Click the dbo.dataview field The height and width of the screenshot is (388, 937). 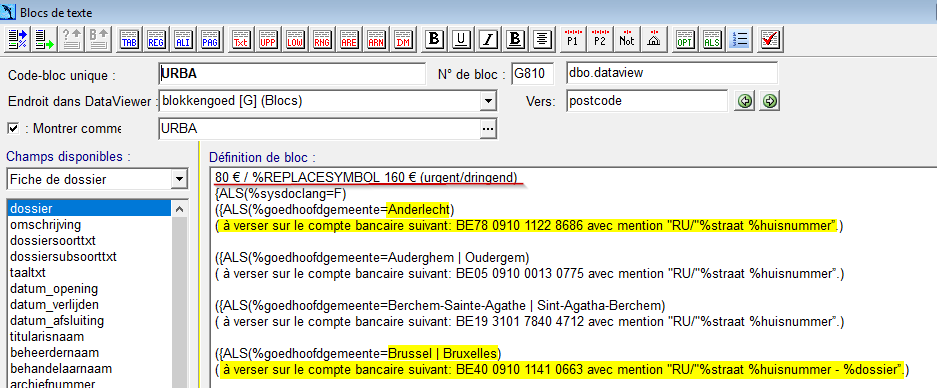click(672, 74)
